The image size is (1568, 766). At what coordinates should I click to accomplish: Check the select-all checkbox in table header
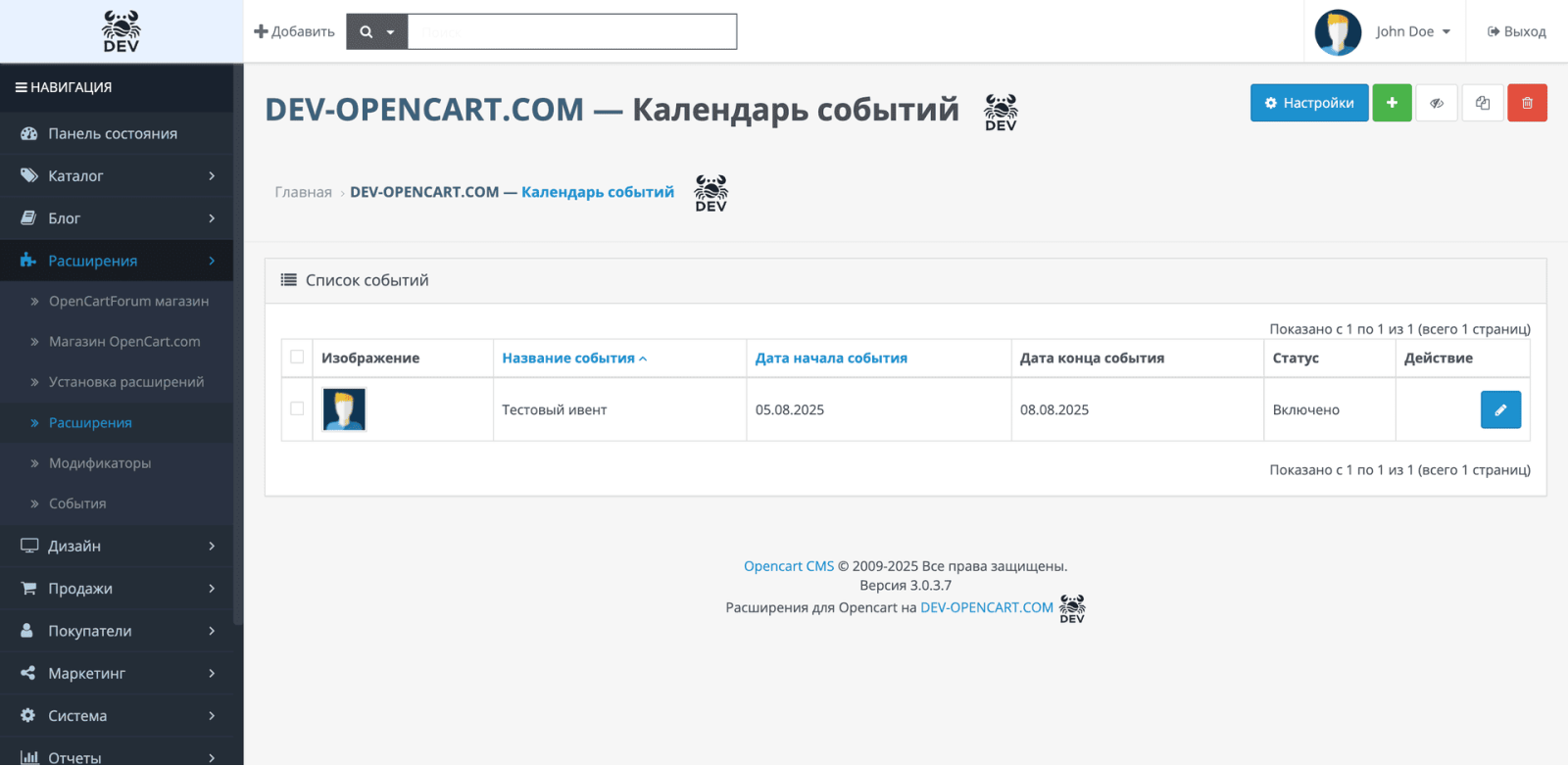coord(297,358)
